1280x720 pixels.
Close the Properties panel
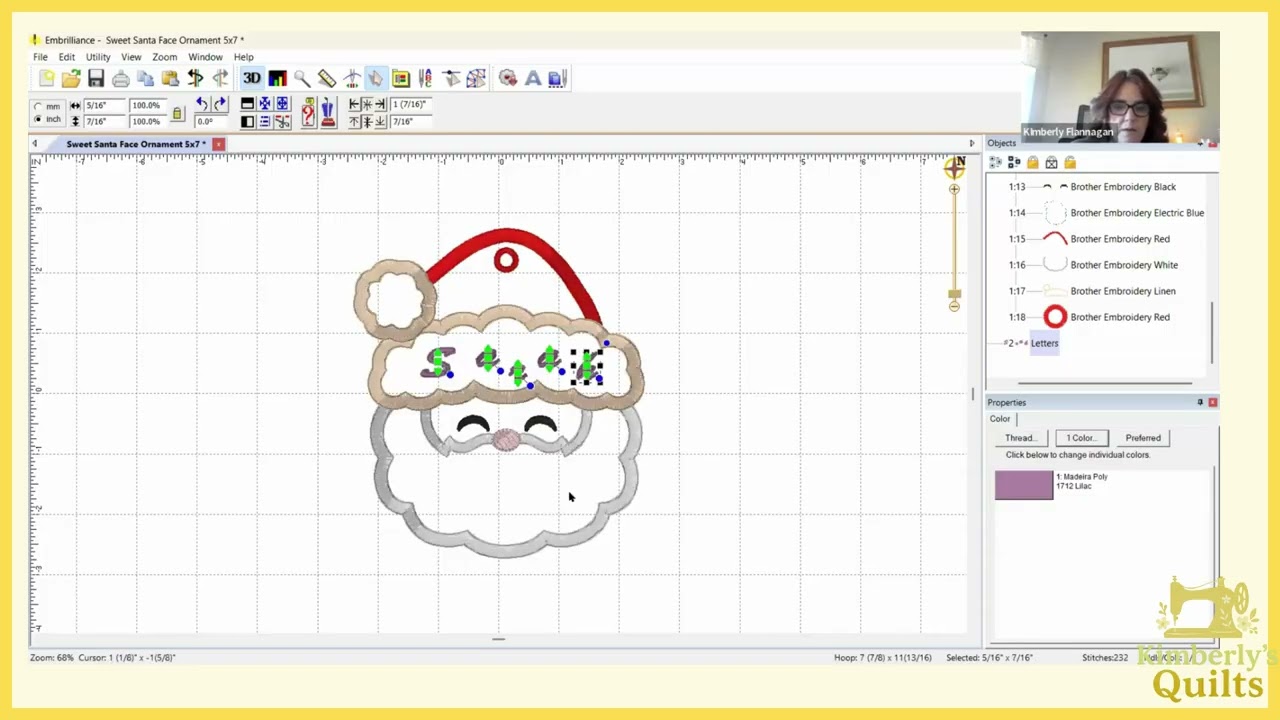coord(1212,402)
